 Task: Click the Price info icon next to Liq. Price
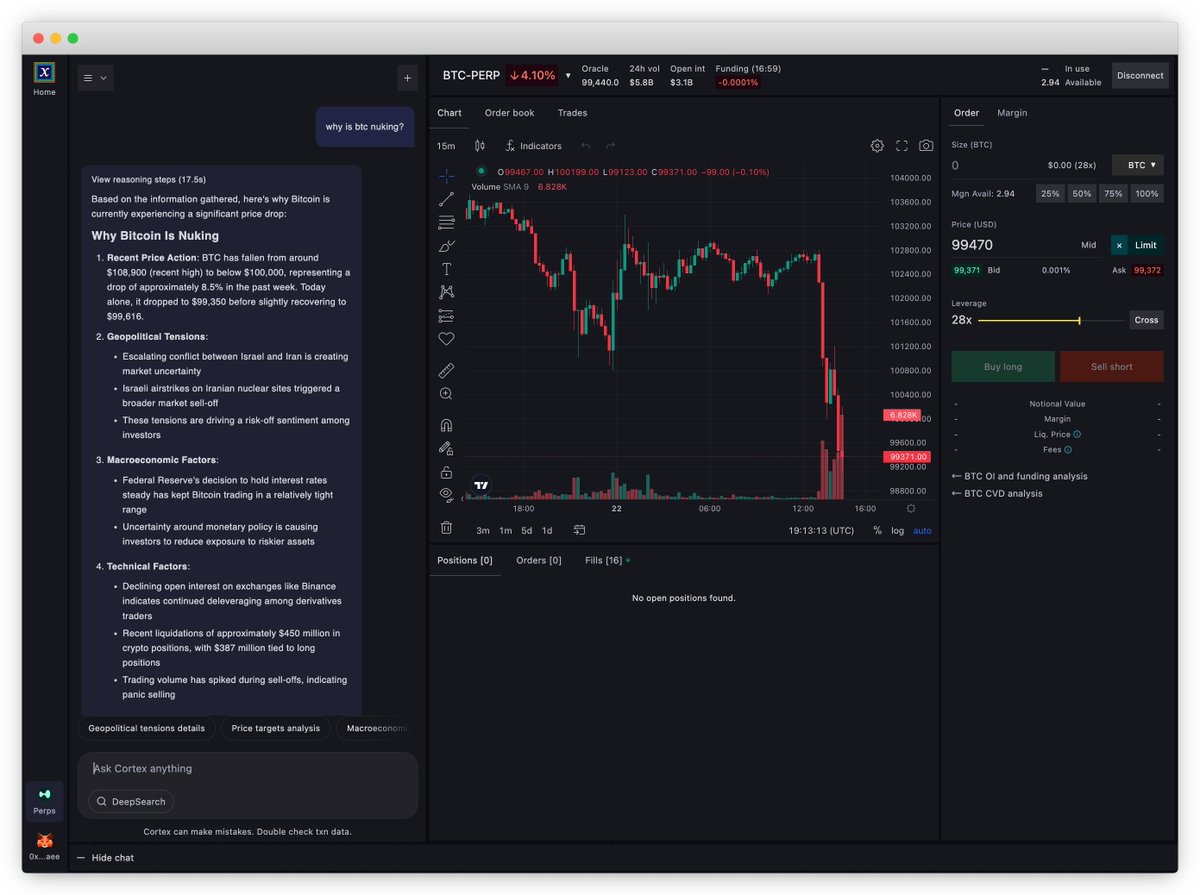[x=1077, y=434]
